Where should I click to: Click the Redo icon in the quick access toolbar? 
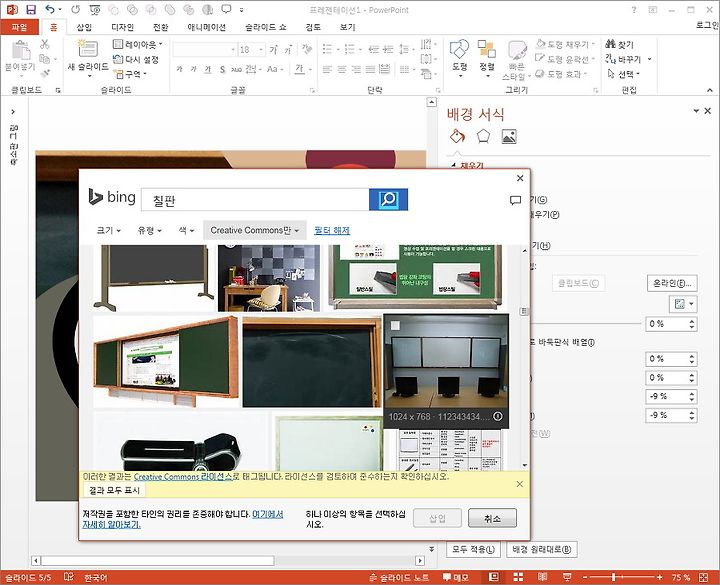[x=76, y=10]
